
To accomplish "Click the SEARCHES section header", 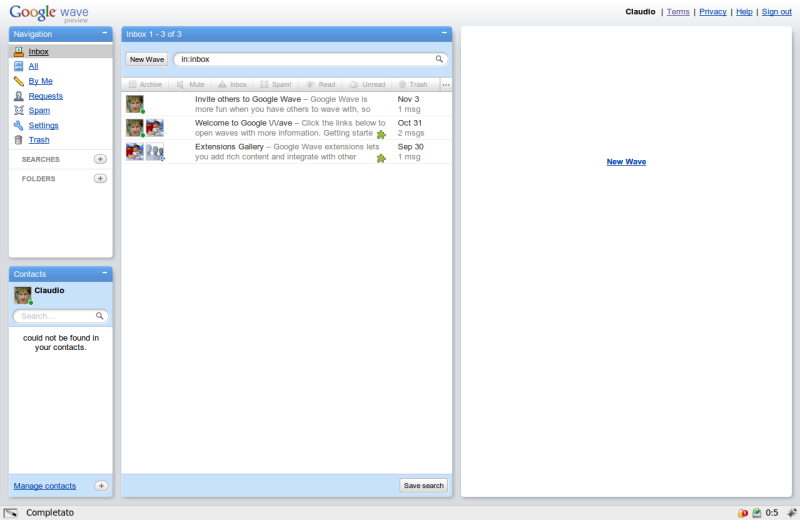I will pyautogui.click(x=41, y=160).
